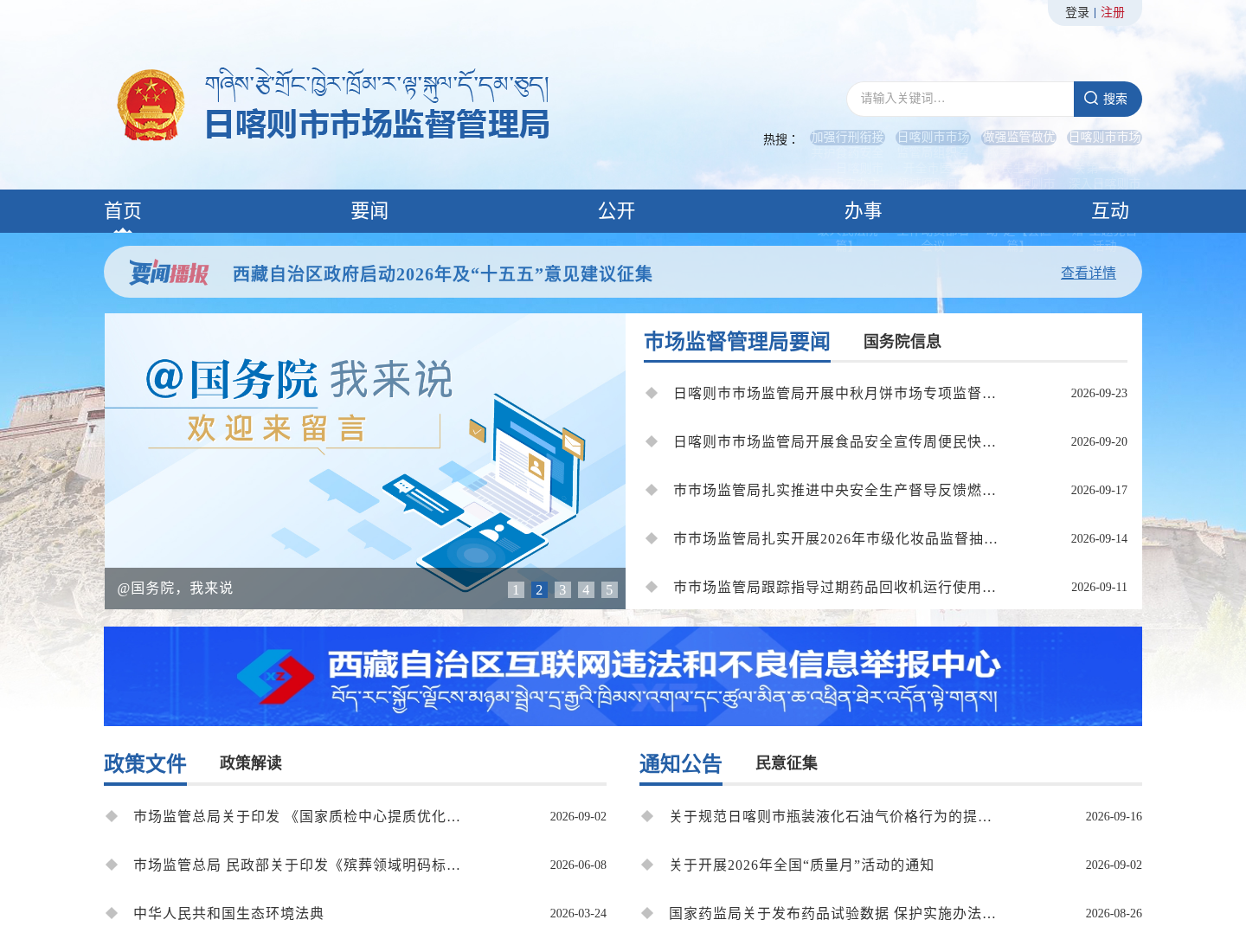Open the 中秋月饼市场专项监督 news article
Viewport: 1246px width, 952px height.
[x=835, y=393]
